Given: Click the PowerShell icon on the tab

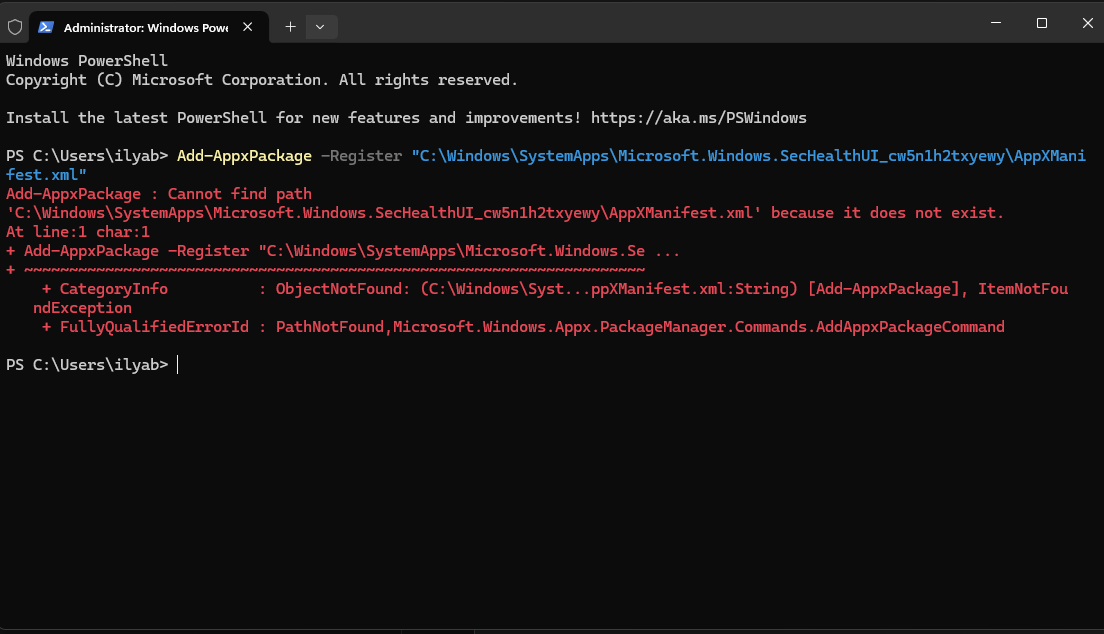Looking at the screenshot, I should (x=45, y=26).
